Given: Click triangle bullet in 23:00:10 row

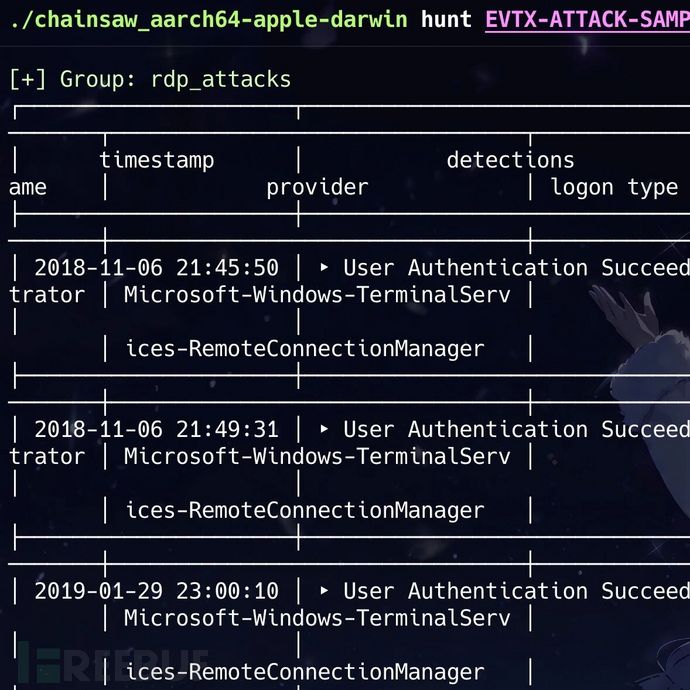Looking at the screenshot, I should [x=324, y=590].
